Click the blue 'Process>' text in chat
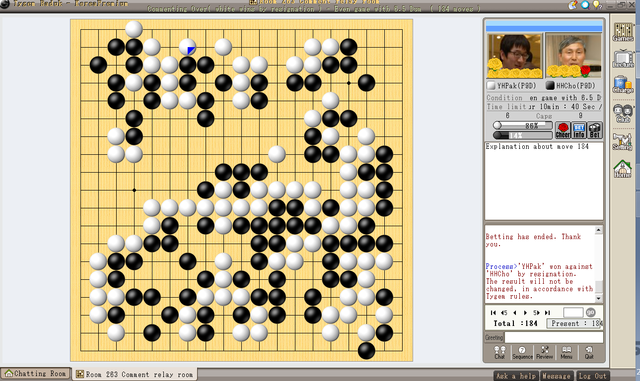Screen dimensions: 640x381 tap(501, 266)
